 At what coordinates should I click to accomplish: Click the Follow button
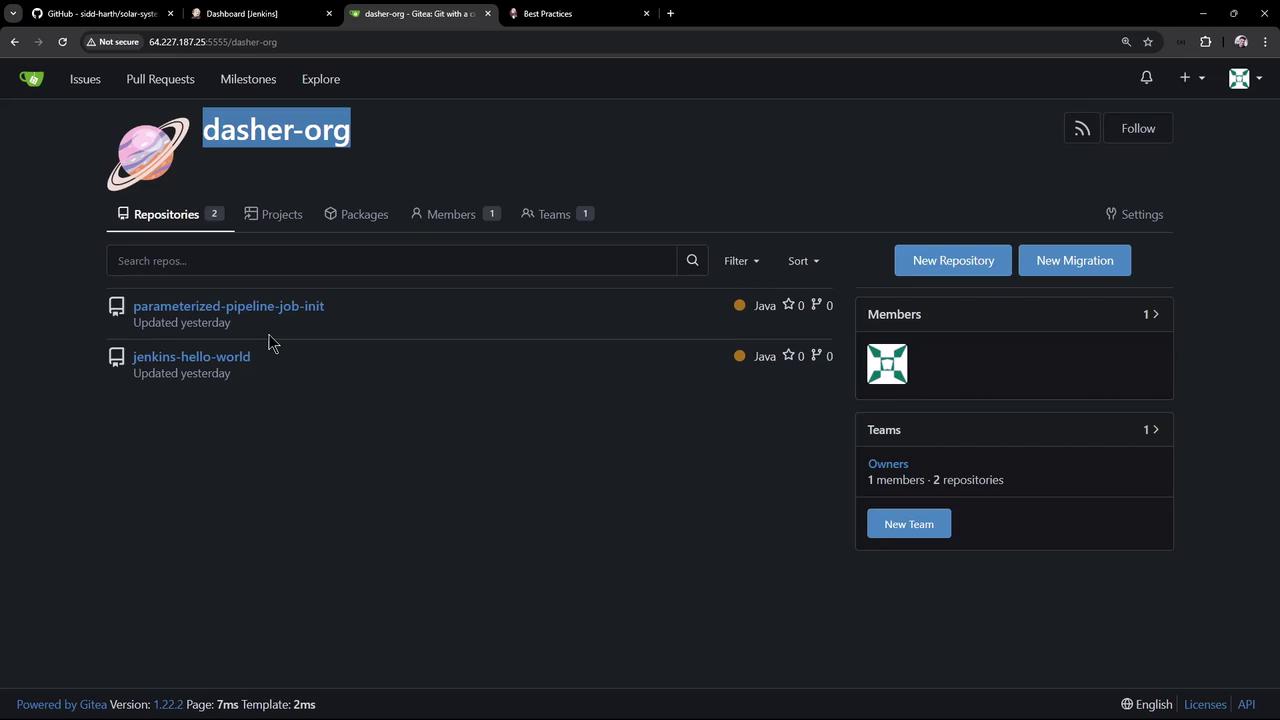[1138, 128]
